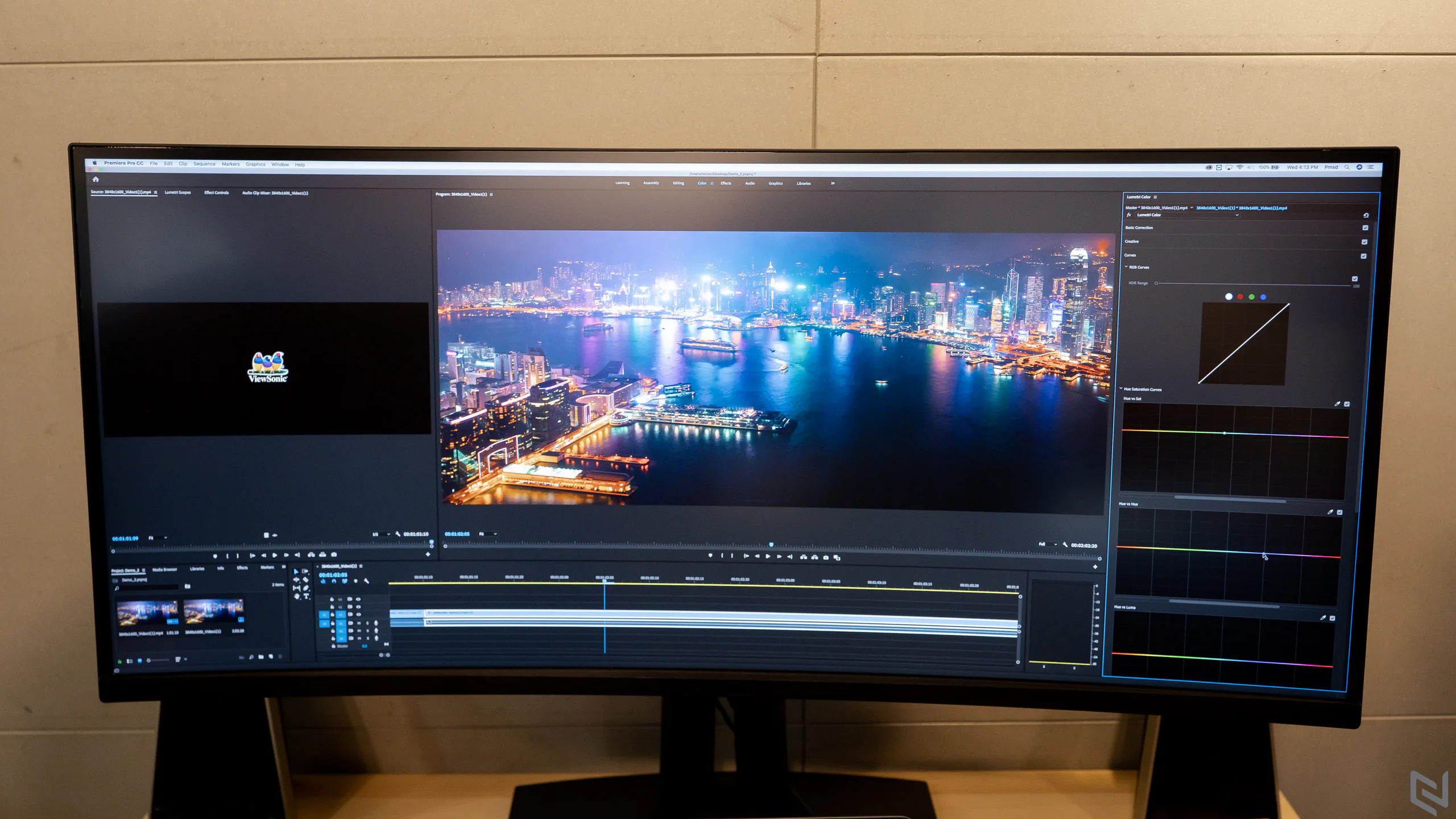Open Source monitor settings wrench
Viewport: 1456px width, 819px height.
click(x=398, y=533)
